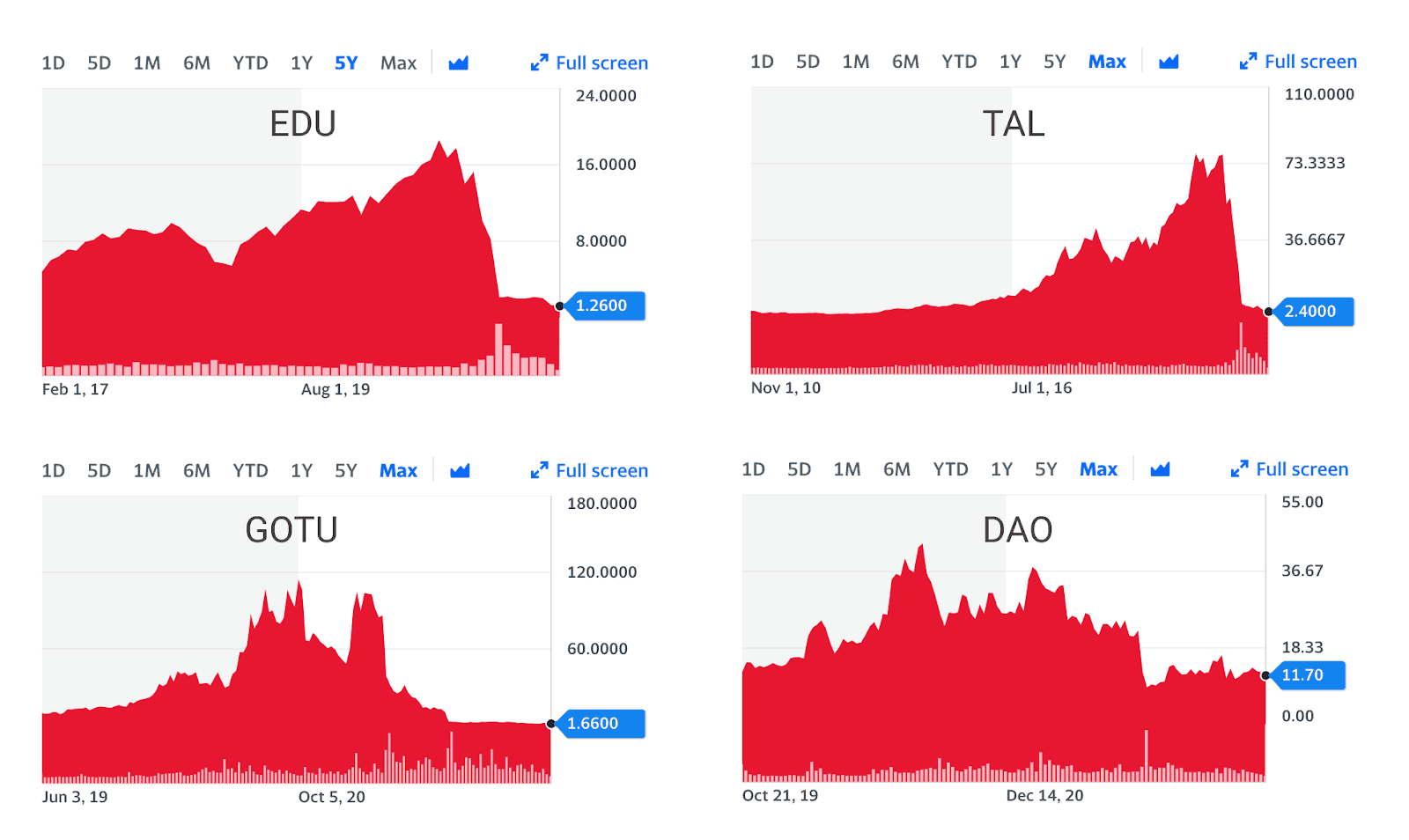Click the 1.2600 price label on EDU chart
Viewport: 1409px width, 840px height.
tap(606, 306)
